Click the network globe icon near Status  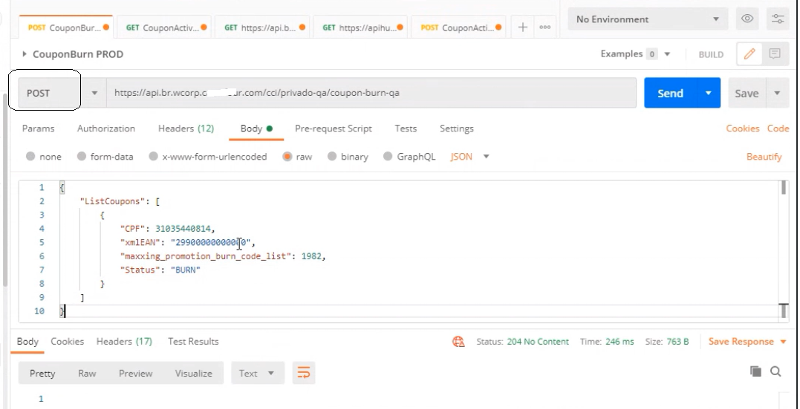click(x=458, y=342)
